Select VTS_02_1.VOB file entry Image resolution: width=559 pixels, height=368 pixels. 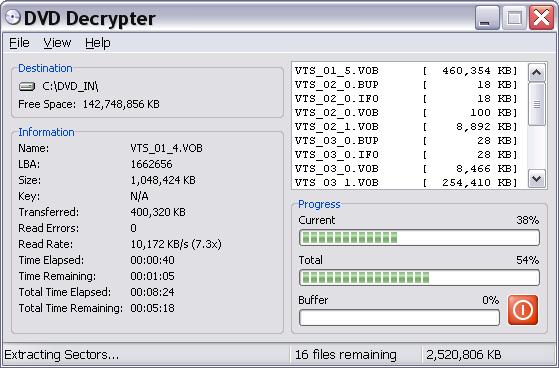point(406,127)
